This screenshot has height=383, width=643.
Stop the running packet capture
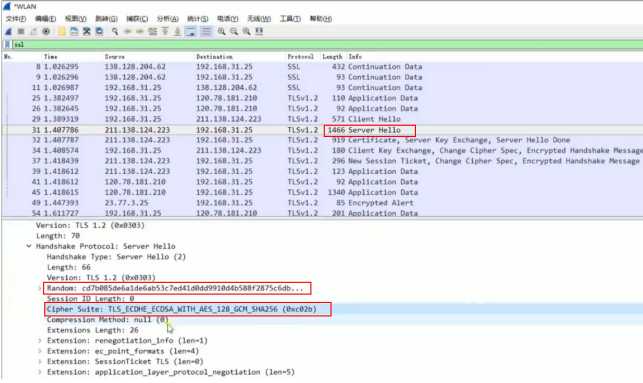[21, 32]
